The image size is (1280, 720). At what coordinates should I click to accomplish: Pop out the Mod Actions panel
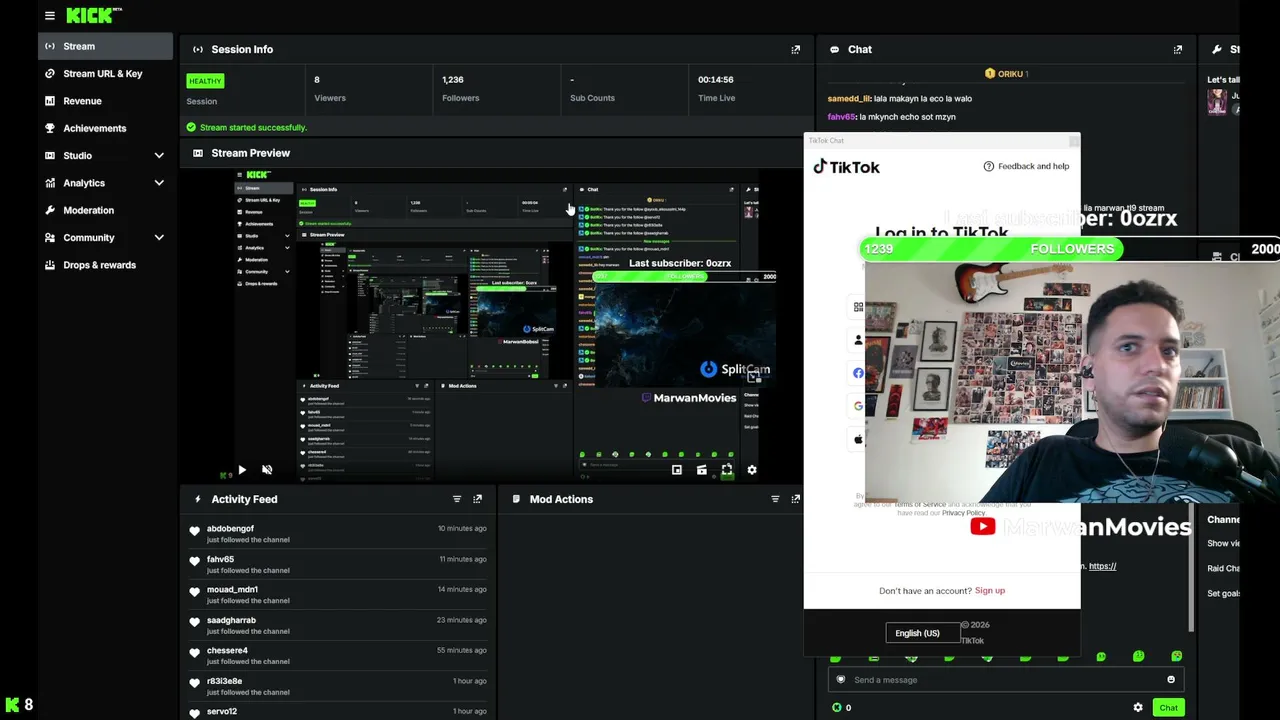click(x=795, y=499)
